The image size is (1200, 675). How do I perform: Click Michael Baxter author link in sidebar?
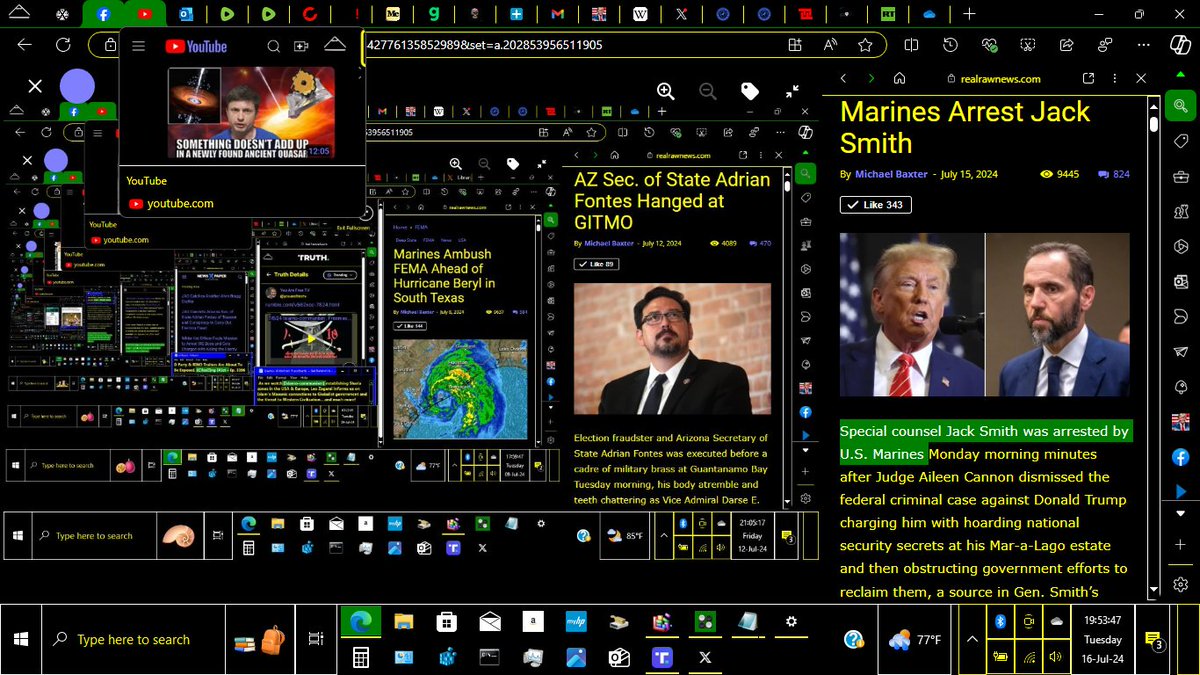[891, 174]
